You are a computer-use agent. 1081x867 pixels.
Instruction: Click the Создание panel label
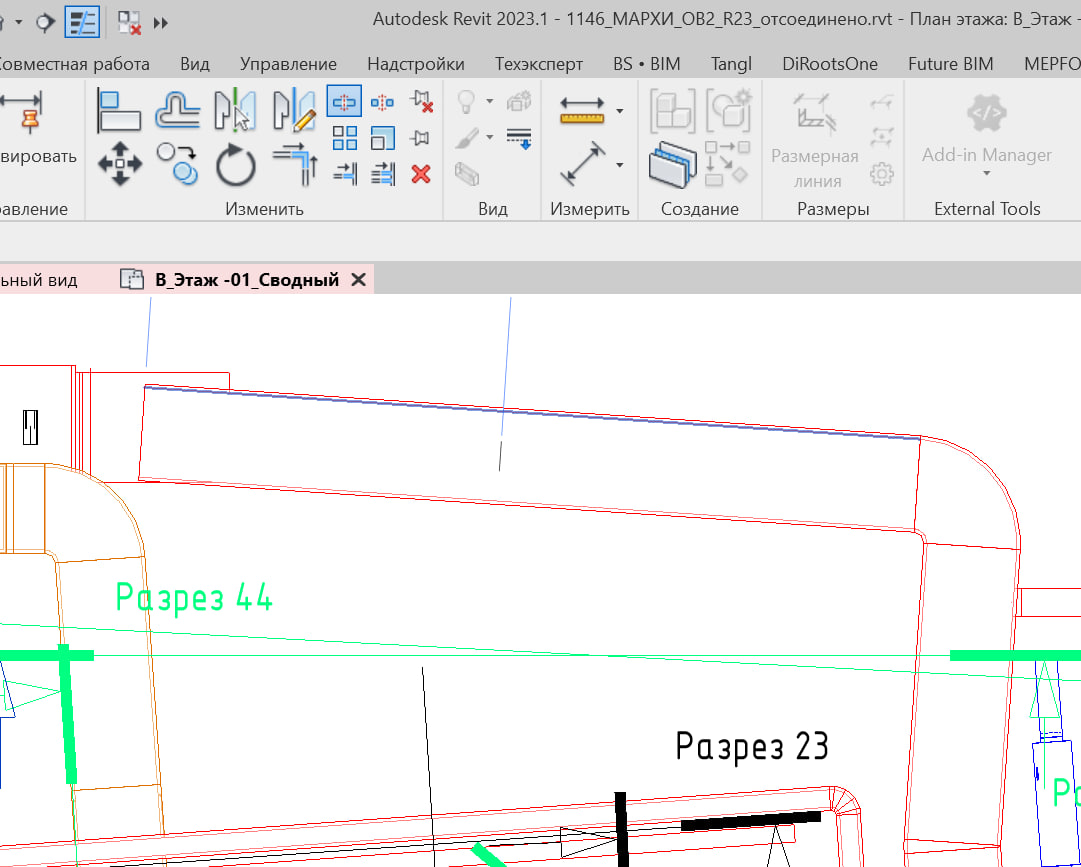[700, 209]
